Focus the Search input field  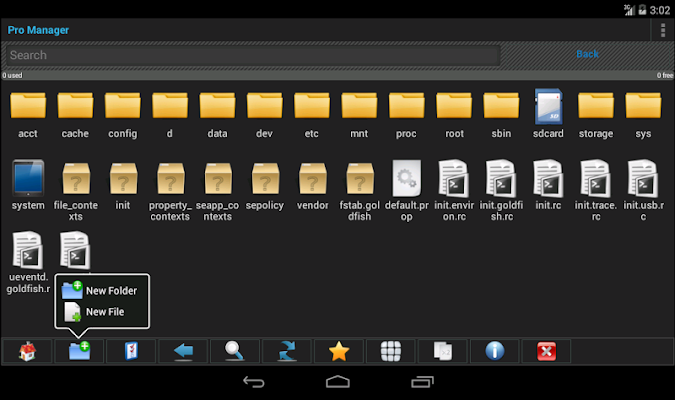point(253,55)
